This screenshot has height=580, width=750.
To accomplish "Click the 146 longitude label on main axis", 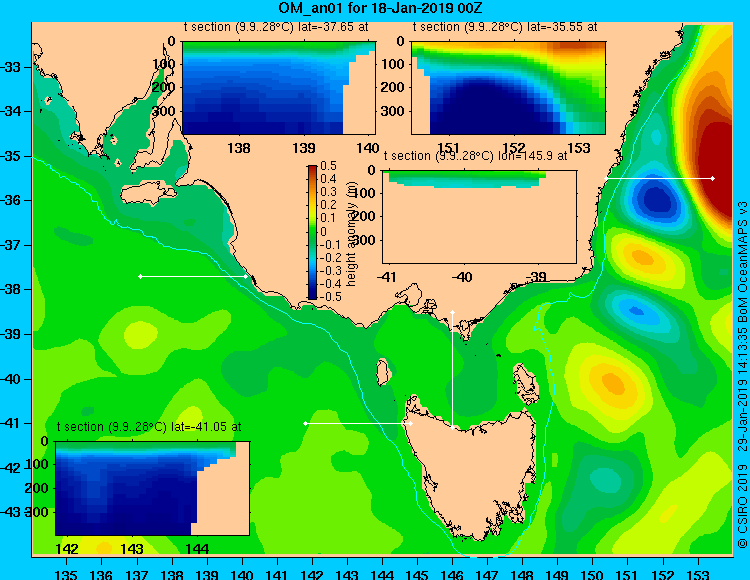I will click(452, 575).
